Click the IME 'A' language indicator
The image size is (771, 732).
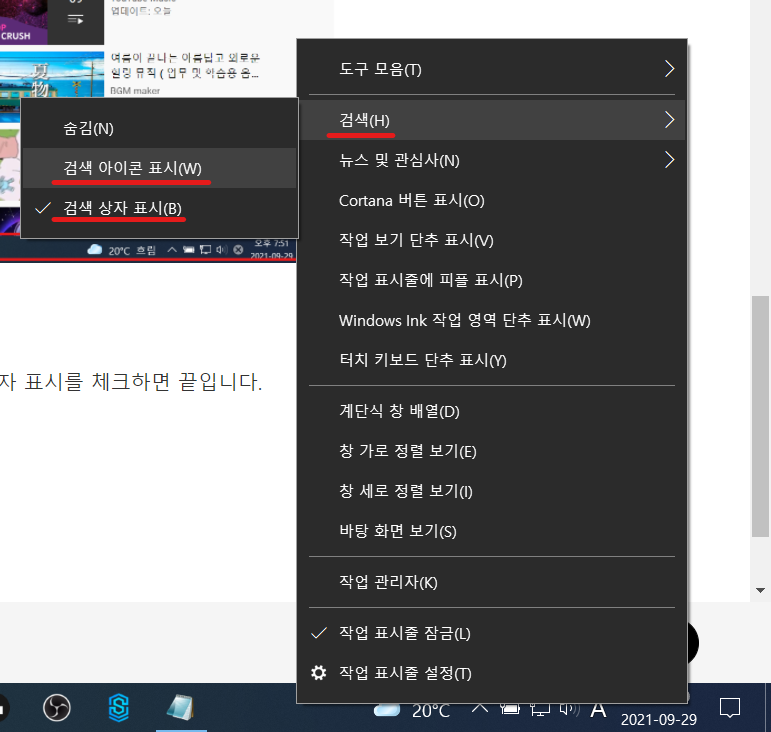598,710
